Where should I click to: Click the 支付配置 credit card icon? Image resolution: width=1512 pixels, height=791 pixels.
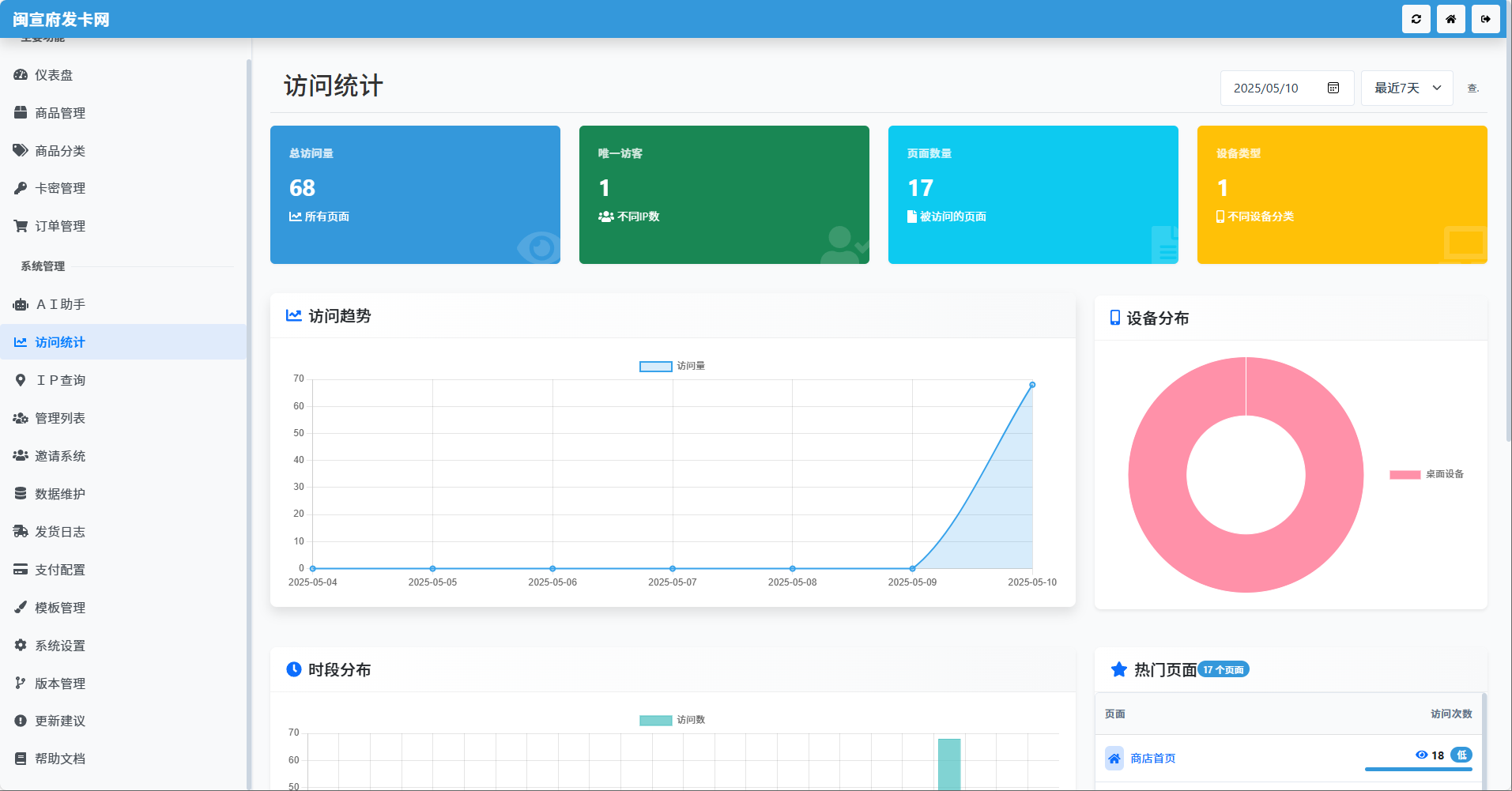(21, 570)
